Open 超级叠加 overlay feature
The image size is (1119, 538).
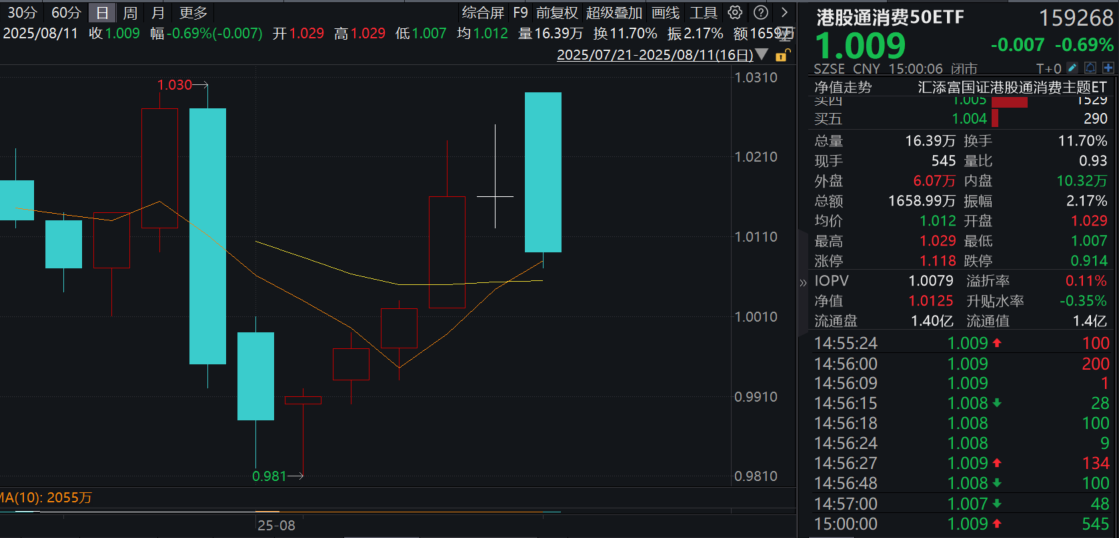(x=614, y=13)
